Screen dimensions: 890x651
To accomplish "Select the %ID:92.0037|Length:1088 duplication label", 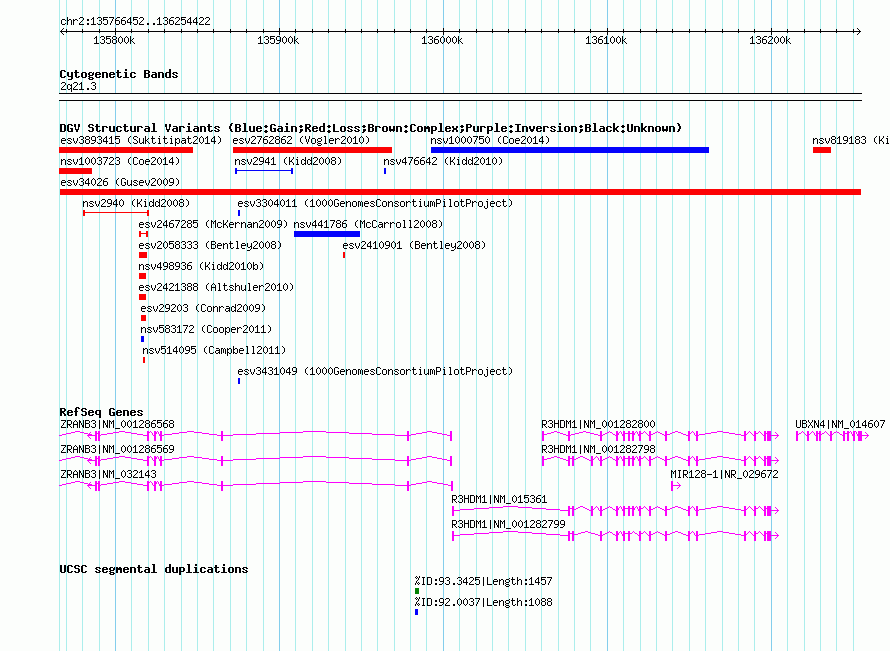I will click(483, 602).
